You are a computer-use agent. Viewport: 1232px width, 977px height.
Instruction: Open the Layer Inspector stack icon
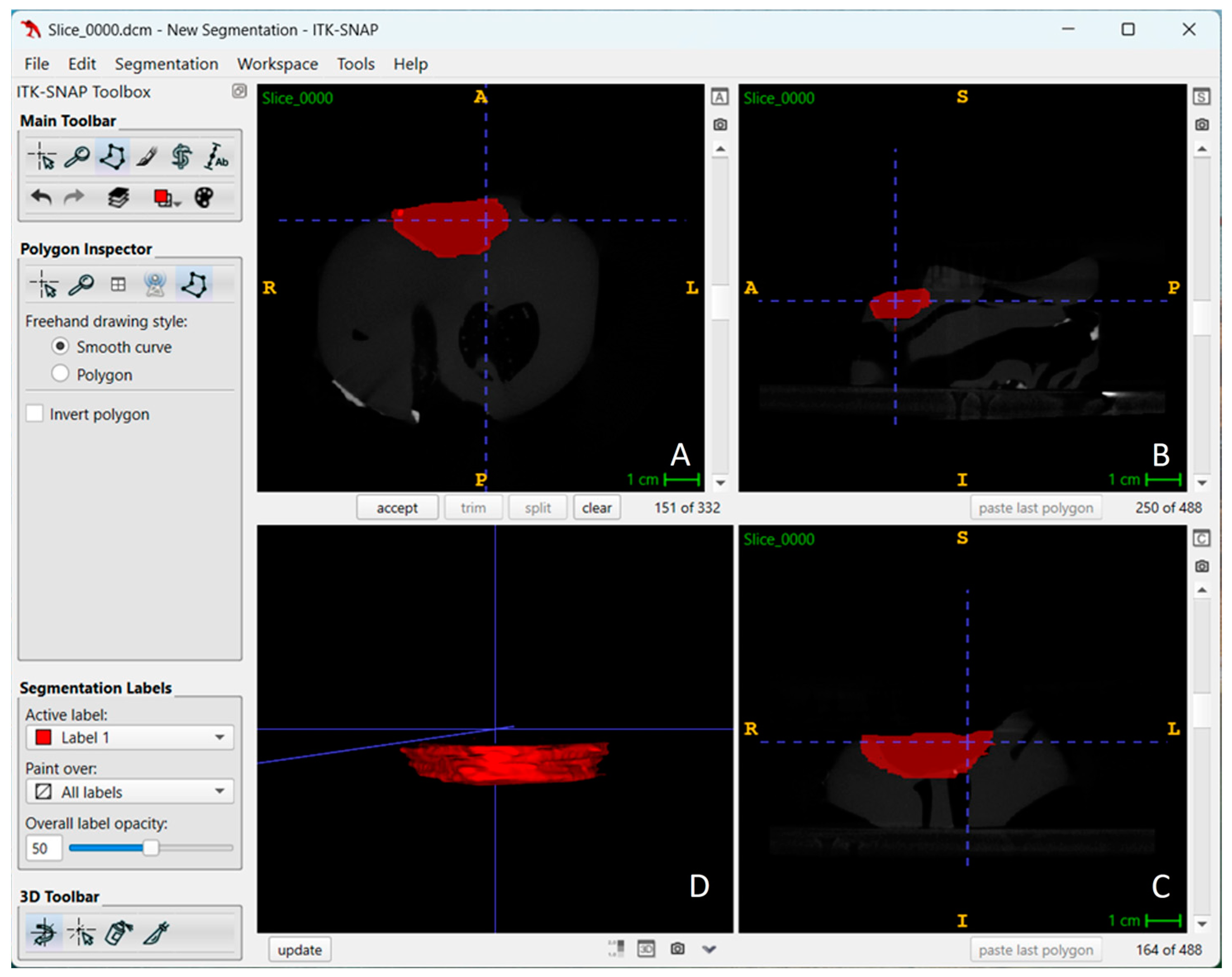(x=118, y=198)
